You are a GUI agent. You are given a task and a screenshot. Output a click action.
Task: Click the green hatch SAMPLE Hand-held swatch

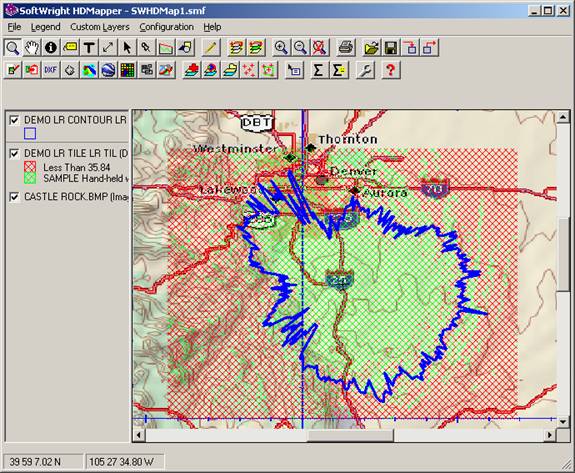coord(30,178)
